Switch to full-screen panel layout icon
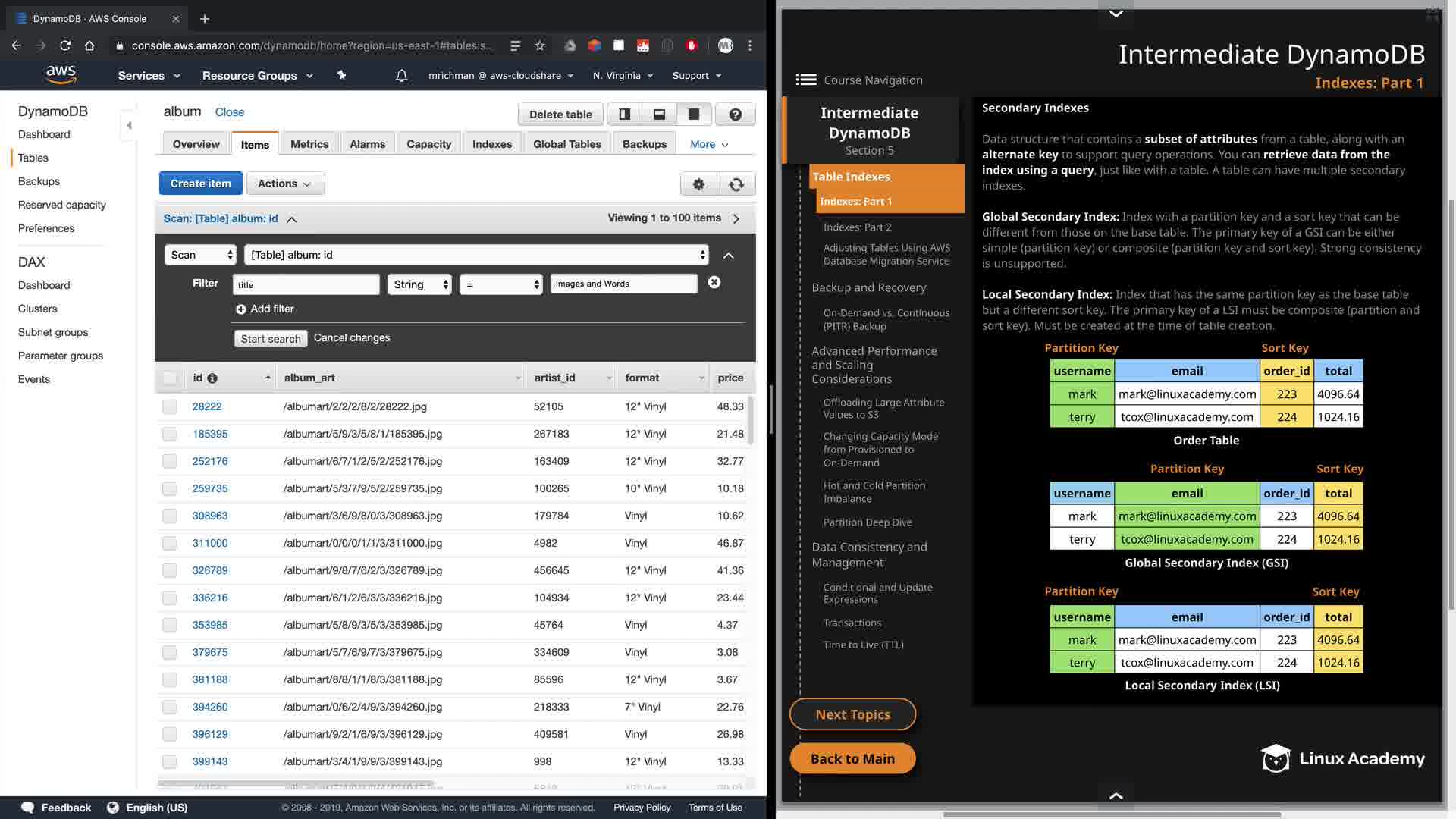The width and height of the screenshot is (1456, 819). pyautogui.click(x=693, y=115)
